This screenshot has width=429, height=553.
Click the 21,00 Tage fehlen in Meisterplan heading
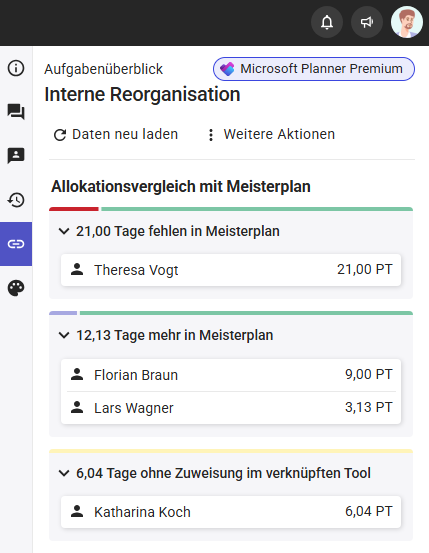[x=178, y=231]
